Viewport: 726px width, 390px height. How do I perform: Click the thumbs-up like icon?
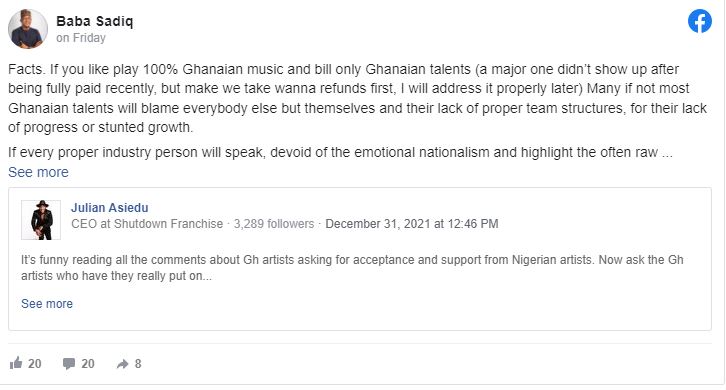tap(16, 363)
